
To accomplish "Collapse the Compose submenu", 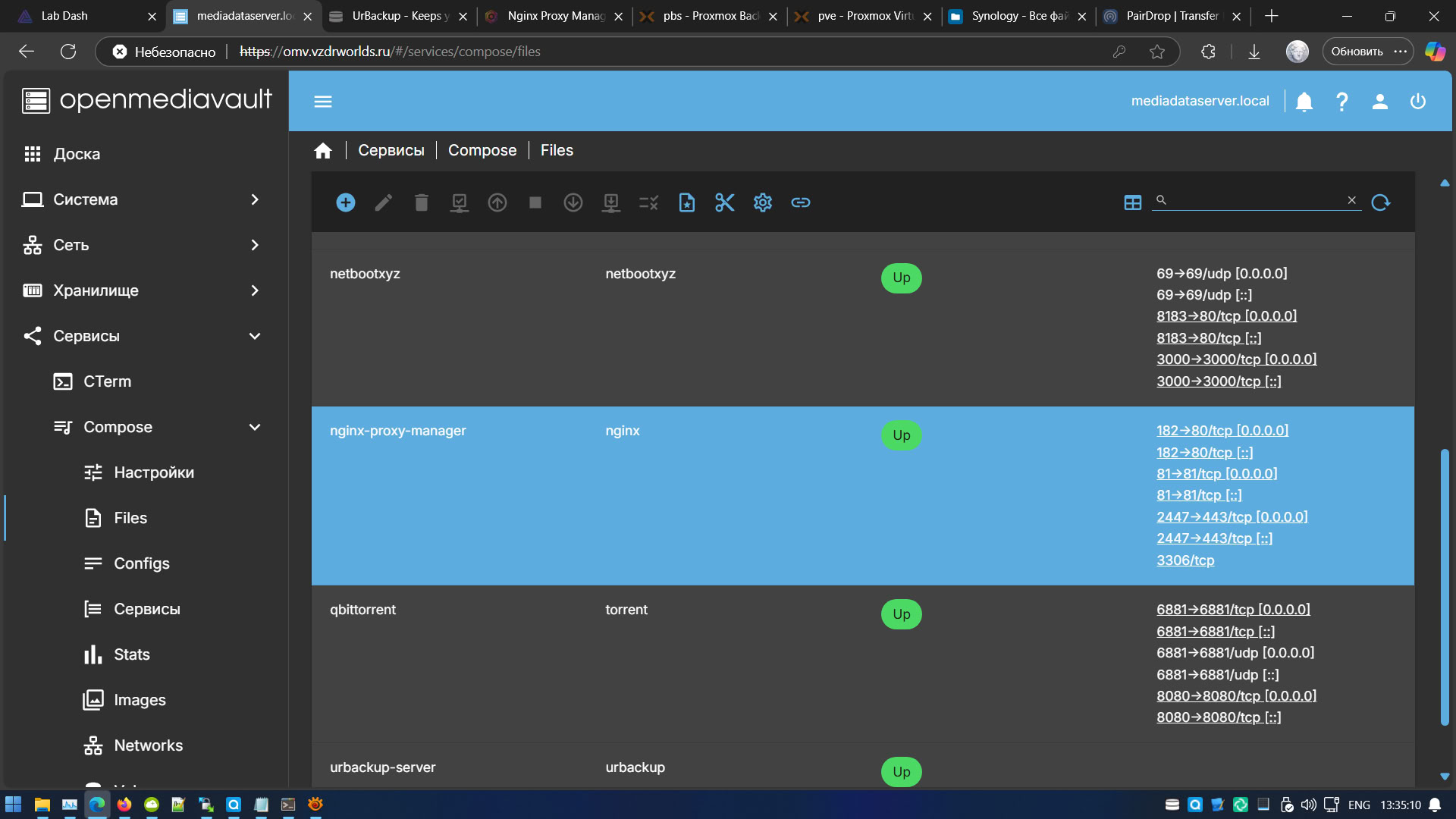I will pos(255,427).
